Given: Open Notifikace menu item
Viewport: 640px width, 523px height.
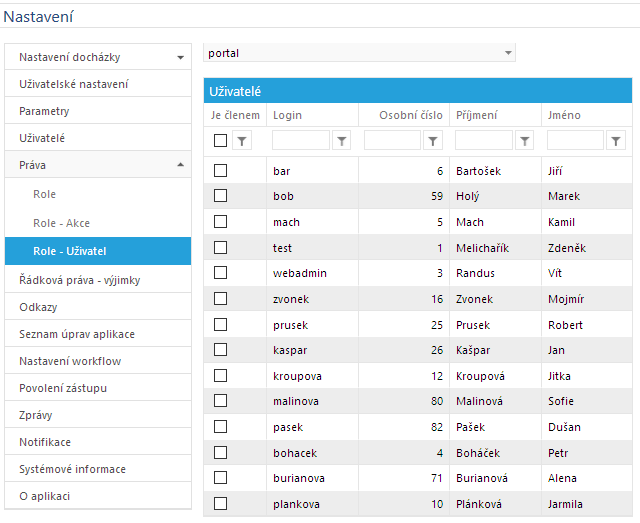Looking at the screenshot, I should pyautogui.click(x=98, y=442).
